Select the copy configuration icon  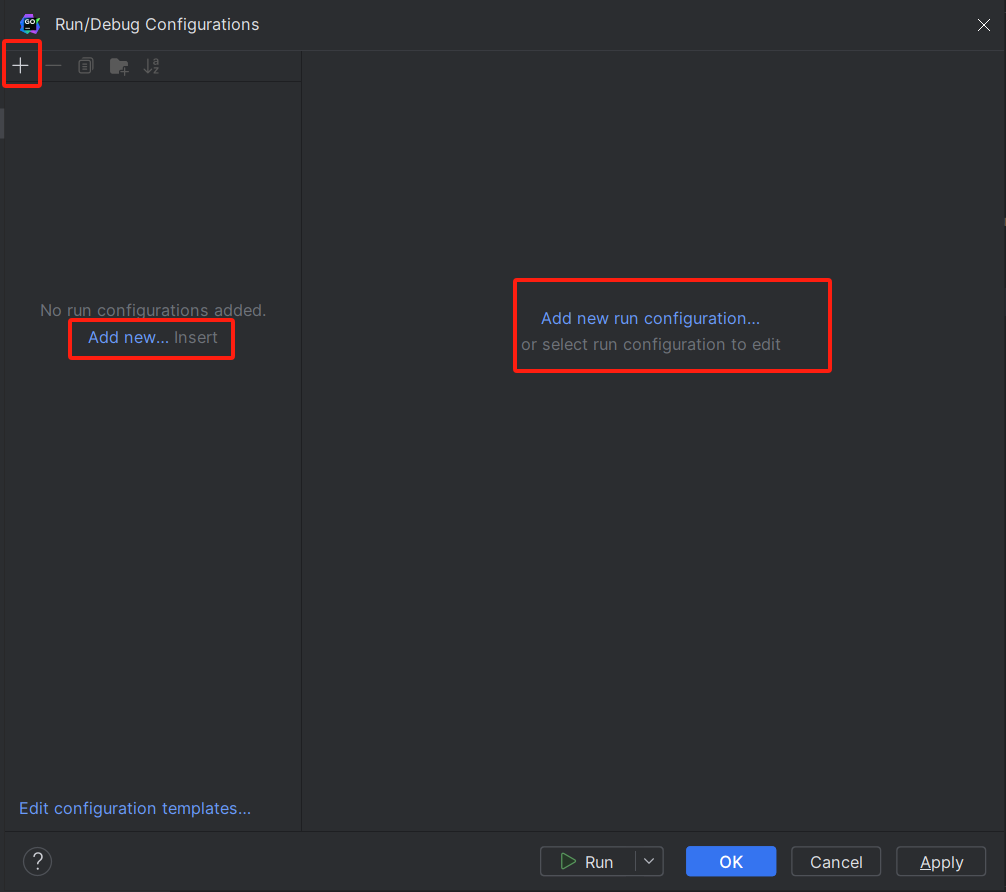[85, 65]
